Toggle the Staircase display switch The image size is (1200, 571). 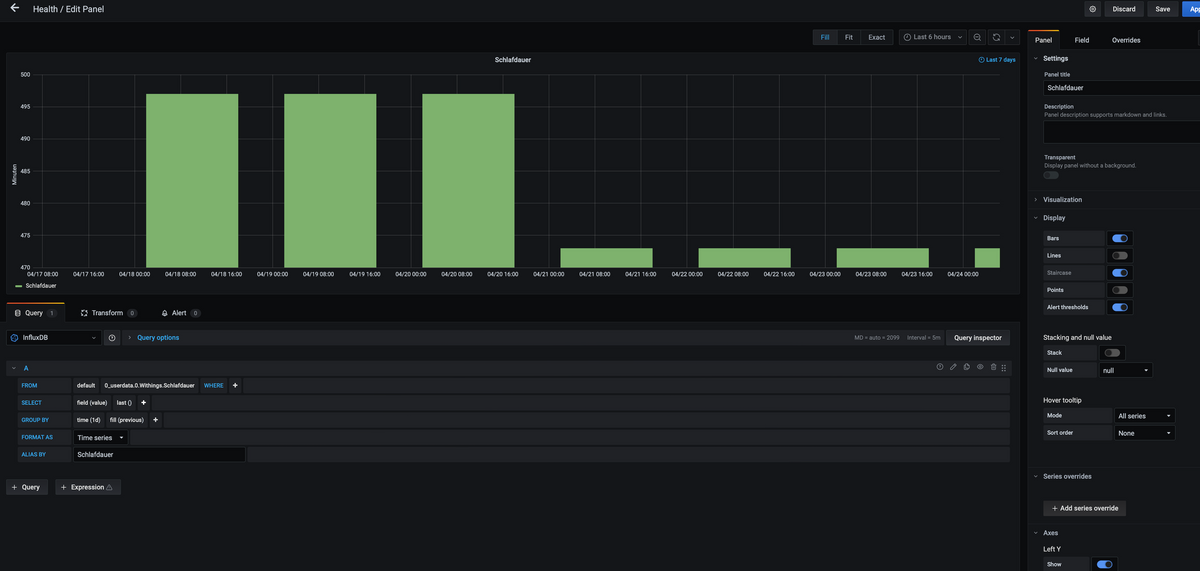coord(1120,272)
